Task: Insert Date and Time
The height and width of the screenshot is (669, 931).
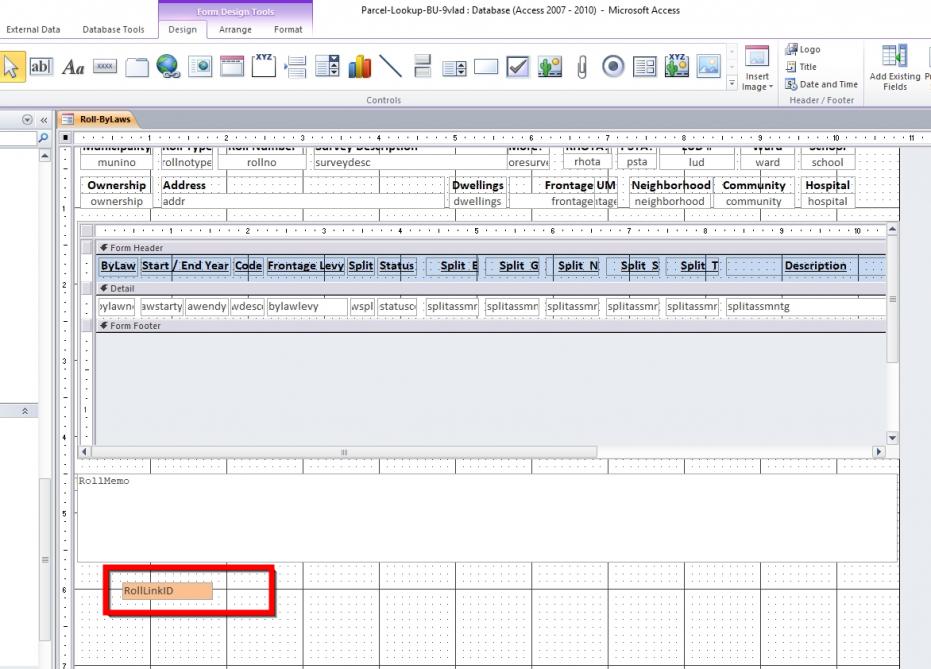Action: click(x=821, y=84)
